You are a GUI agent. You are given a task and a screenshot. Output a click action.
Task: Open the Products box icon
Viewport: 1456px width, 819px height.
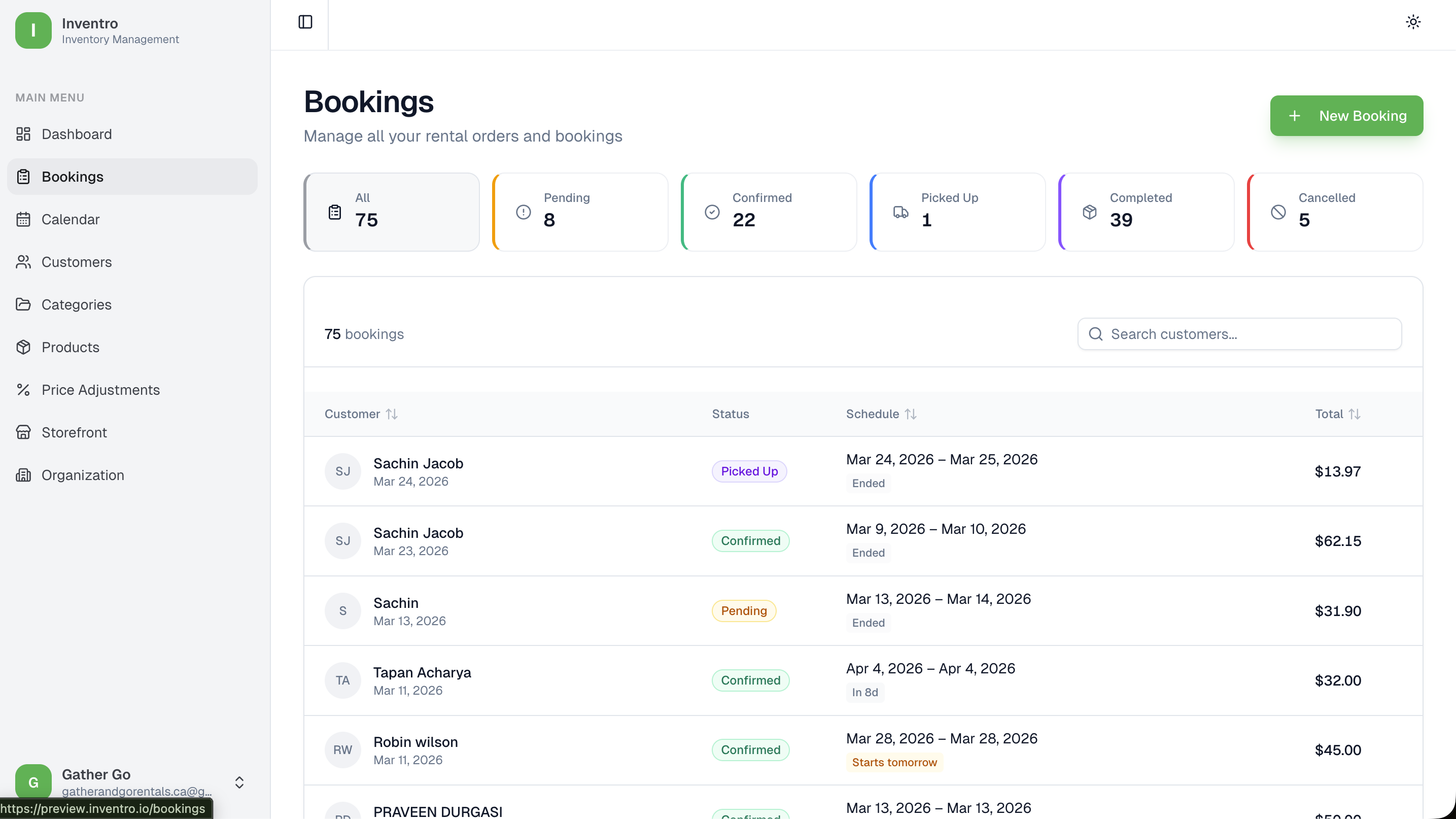[23, 347]
